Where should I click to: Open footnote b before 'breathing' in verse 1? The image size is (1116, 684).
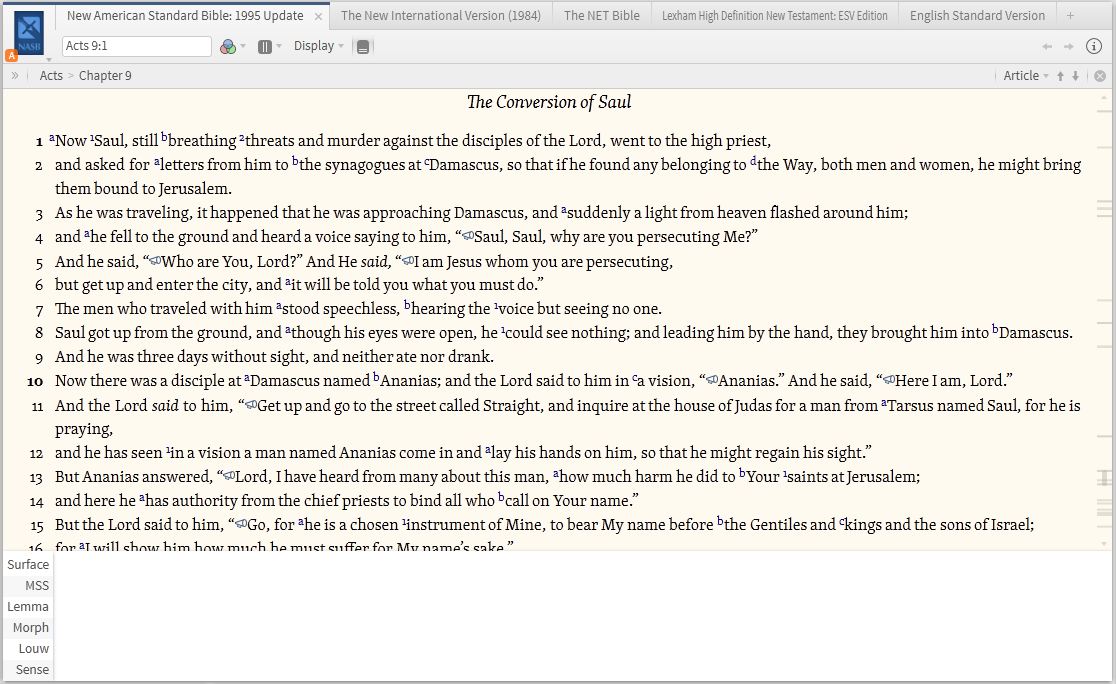tap(164, 137)
